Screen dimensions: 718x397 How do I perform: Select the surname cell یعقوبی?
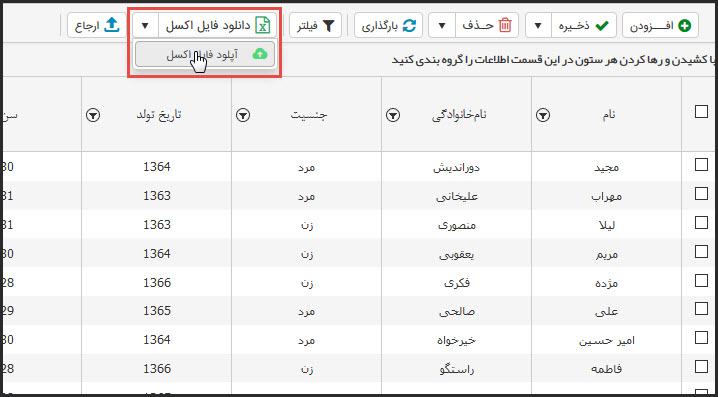pyautogui.click(x=458, y=254)
